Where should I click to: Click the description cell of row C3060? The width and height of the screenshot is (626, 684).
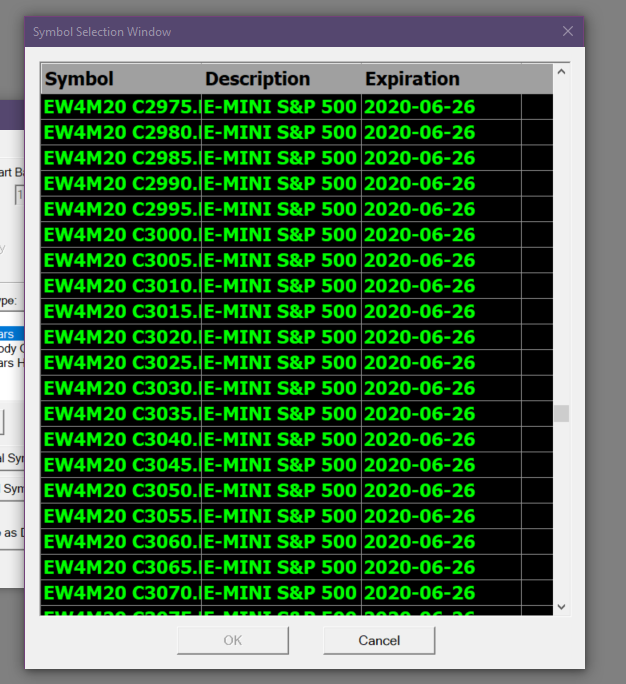tap(281, 541)
